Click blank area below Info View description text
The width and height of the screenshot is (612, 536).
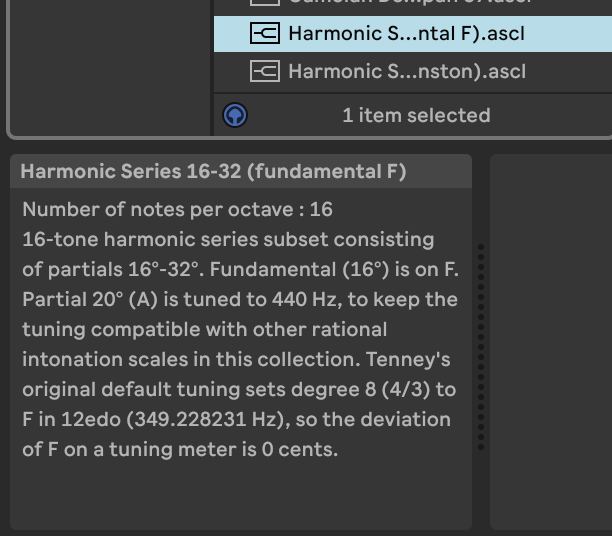coord(241,494)
